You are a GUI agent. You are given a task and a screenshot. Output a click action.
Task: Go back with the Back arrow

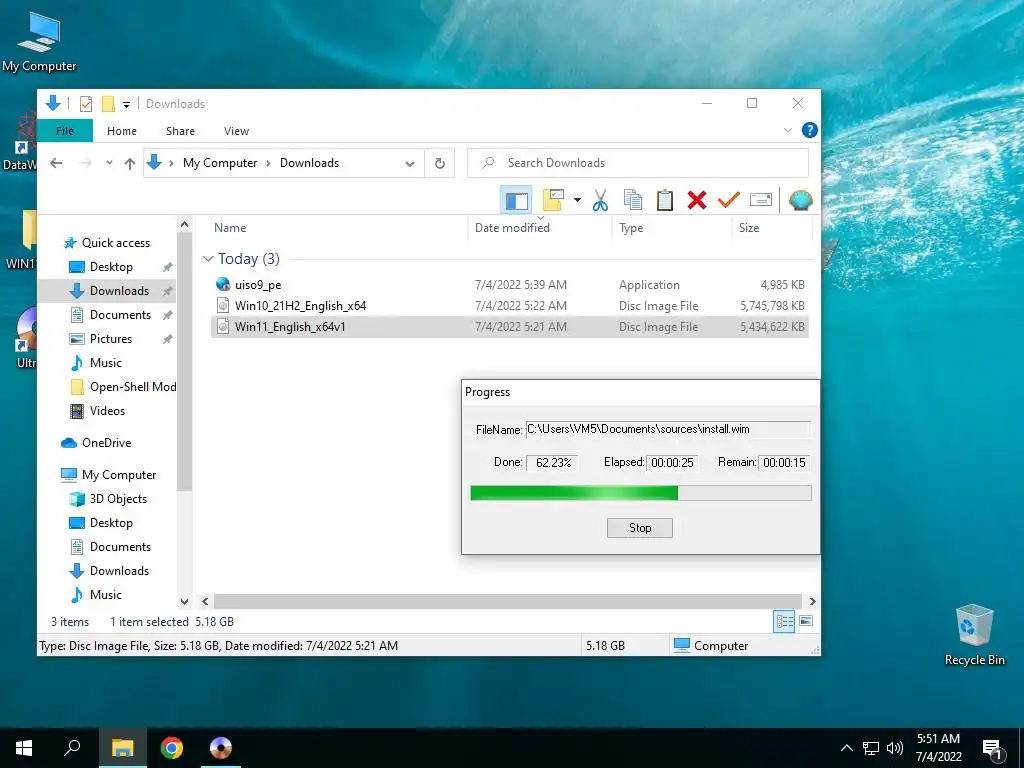pos(56,163)
